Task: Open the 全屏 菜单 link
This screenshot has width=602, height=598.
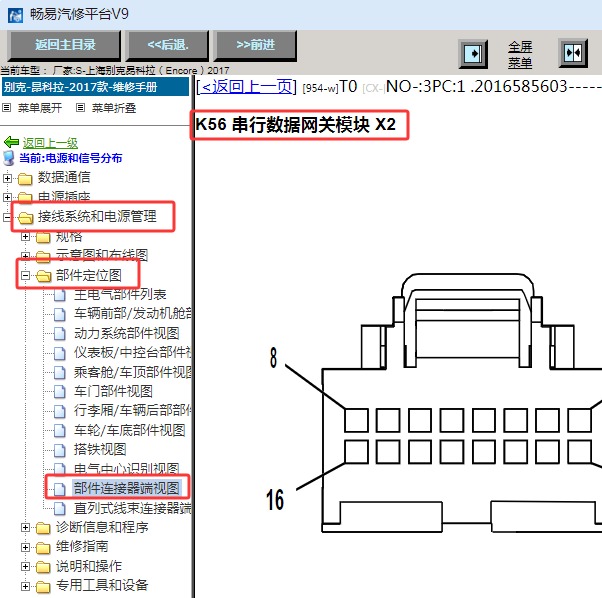Action: pyautogui.click(x=520, y=55)
